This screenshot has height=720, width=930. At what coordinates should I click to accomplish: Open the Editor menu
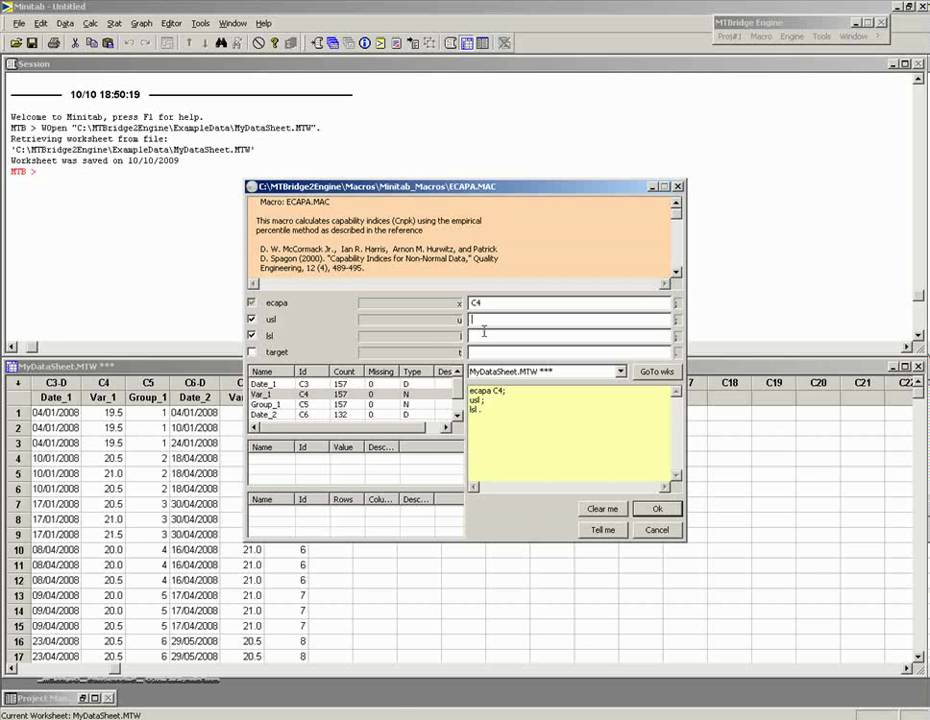pyautogui.click(x=171, y=23)
